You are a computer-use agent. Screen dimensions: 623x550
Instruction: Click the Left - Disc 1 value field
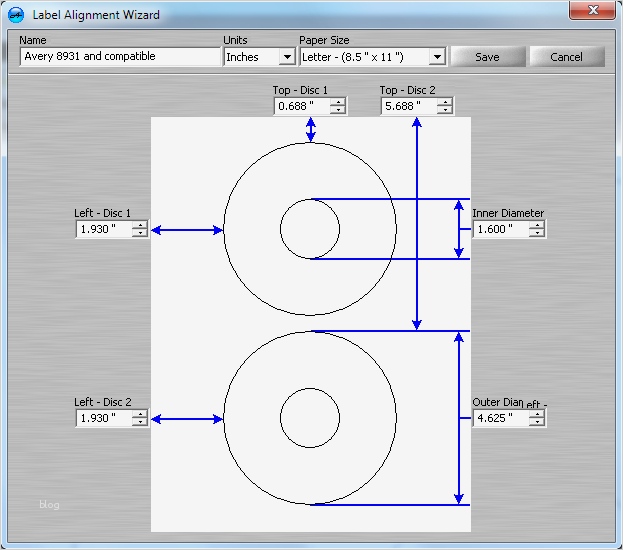(x=104, y=229)
